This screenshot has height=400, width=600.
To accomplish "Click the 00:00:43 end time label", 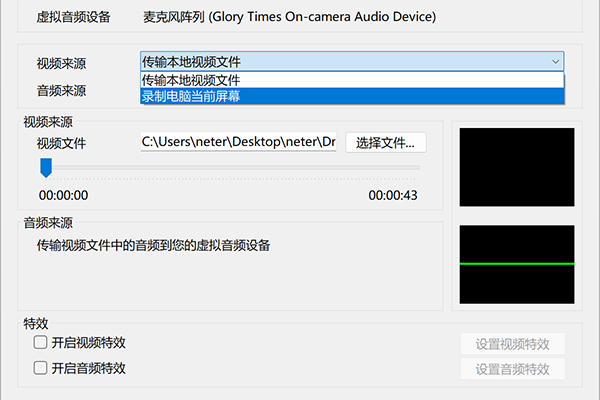I will (393, 195).
